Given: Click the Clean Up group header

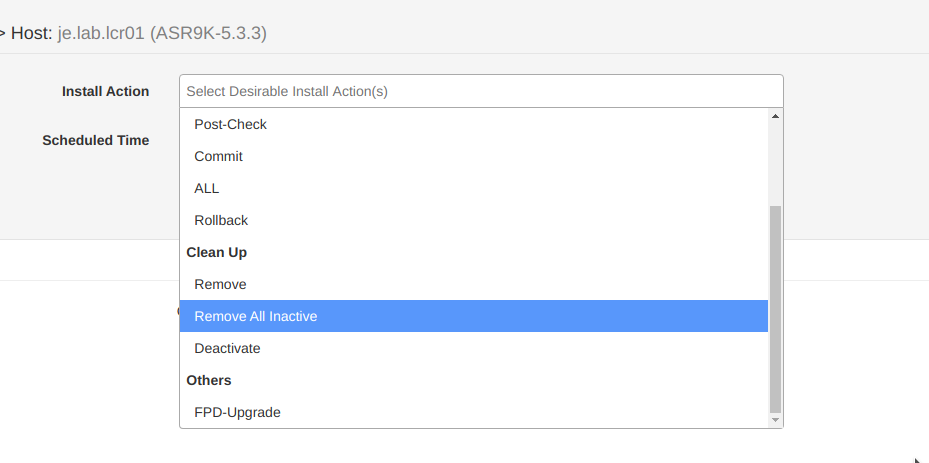Looking at the screenshot, I should click(217, 252).
